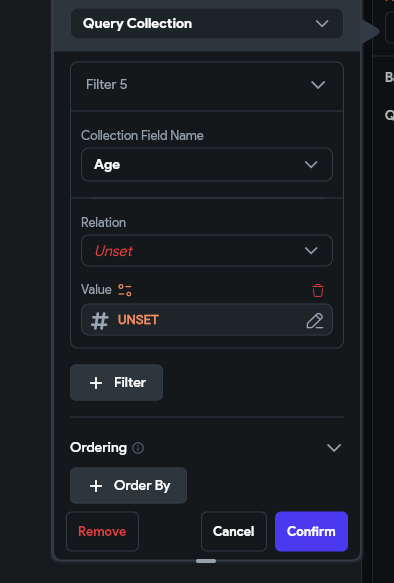This screenshot has height=583, width=394.
Task: Open the variable options icon next to Value
Action: (x=125, y=290)
